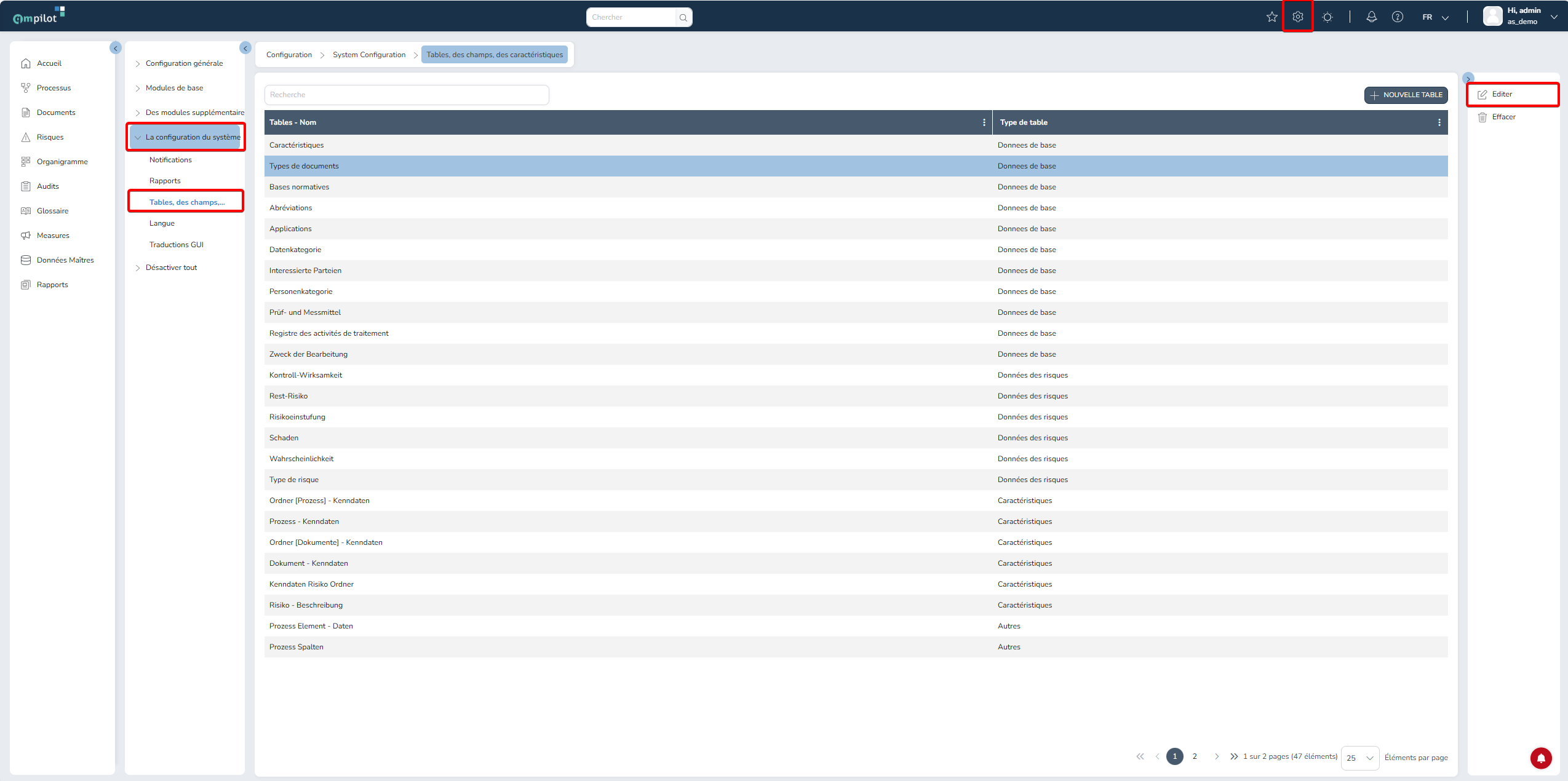Open the items per page dropdown

pos(1359,758)
